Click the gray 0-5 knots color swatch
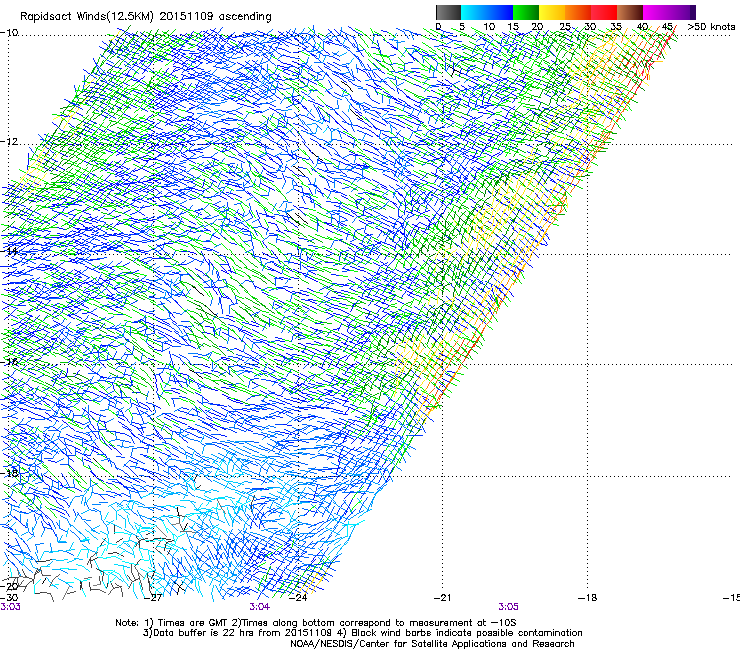 pos(448,12)
